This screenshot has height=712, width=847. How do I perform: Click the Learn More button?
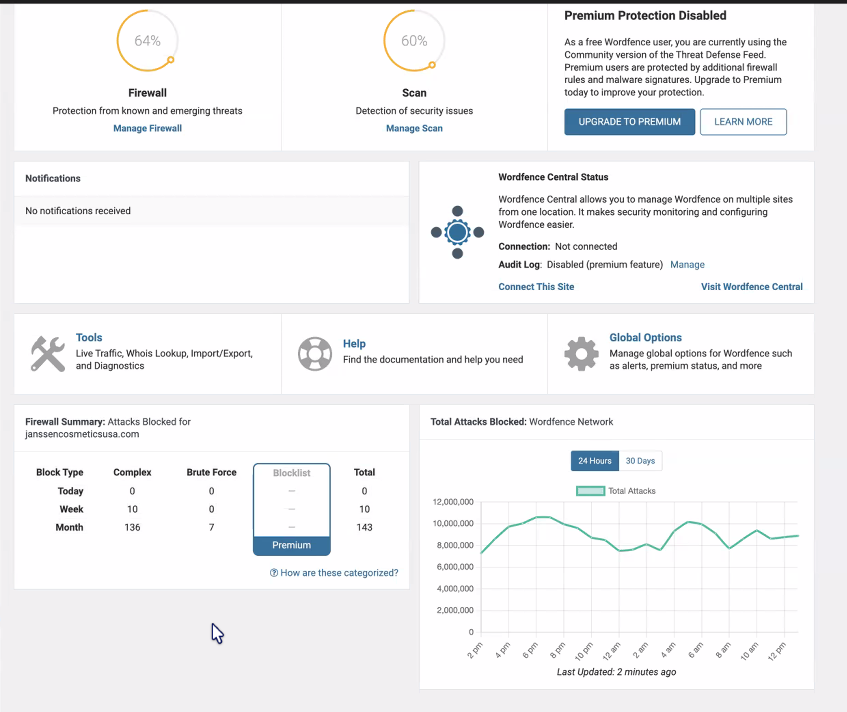pos(743,122)
